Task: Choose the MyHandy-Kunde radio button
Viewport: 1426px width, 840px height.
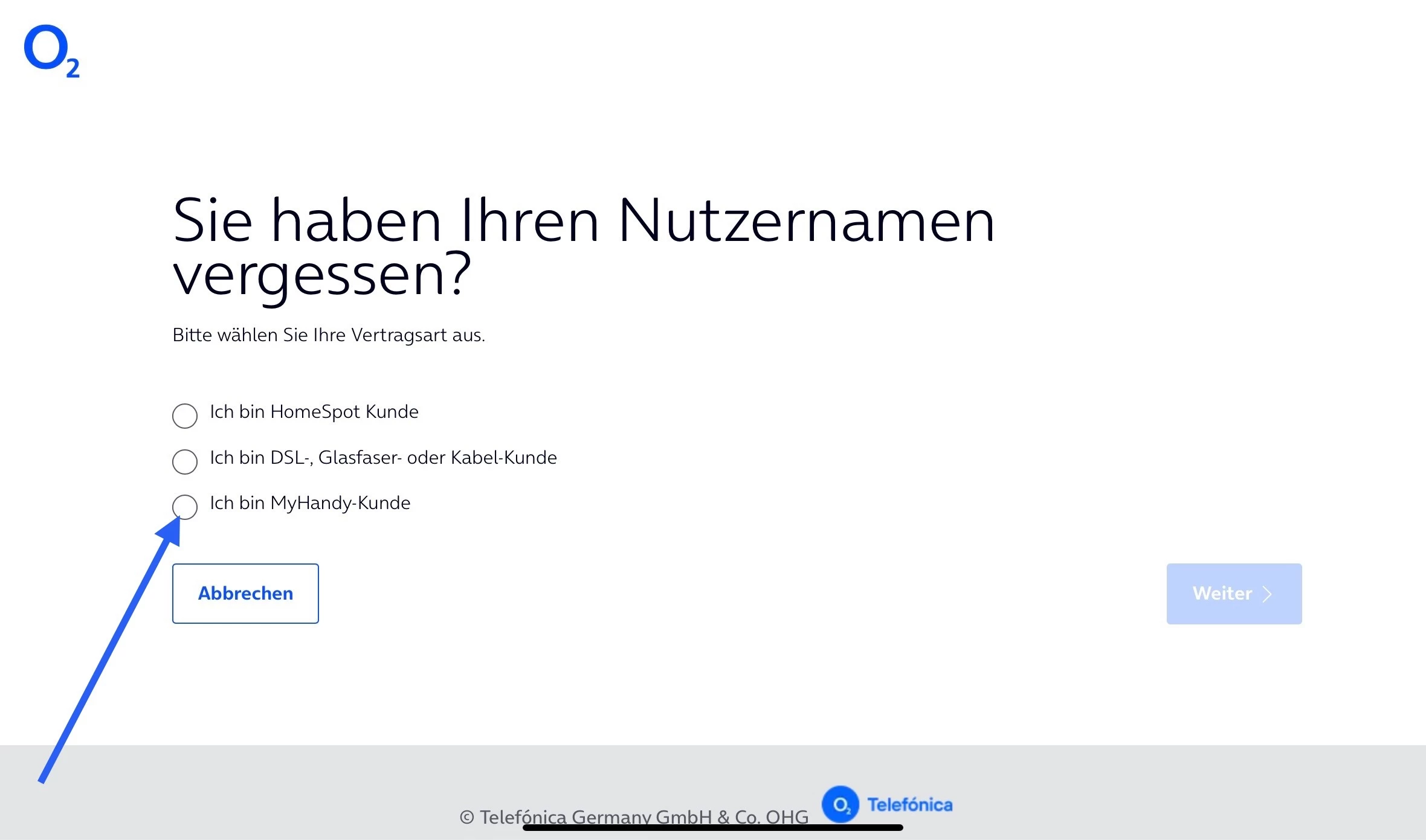Action: click(185, 507)
